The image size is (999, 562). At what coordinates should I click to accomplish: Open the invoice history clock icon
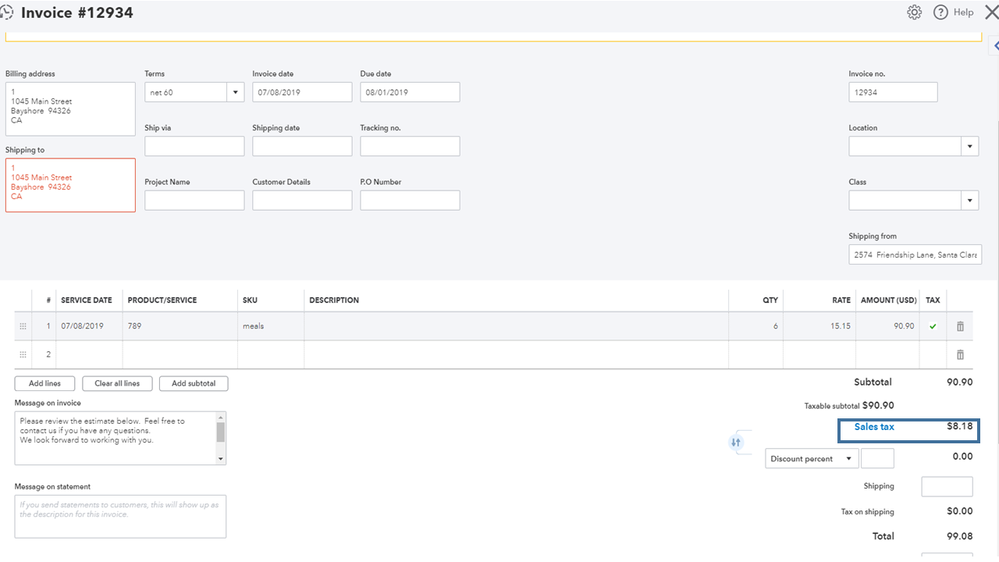pos(6,13)
